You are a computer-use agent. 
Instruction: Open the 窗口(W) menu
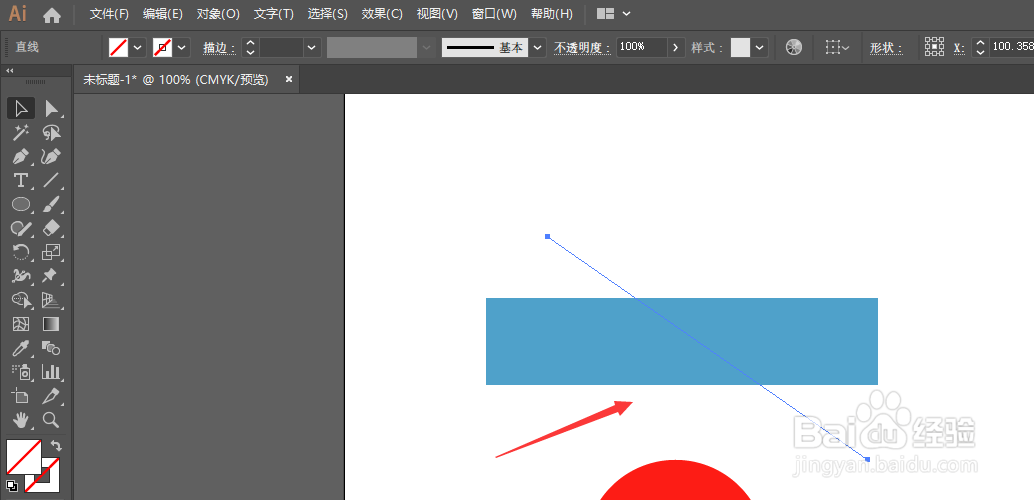pos(495,14)
